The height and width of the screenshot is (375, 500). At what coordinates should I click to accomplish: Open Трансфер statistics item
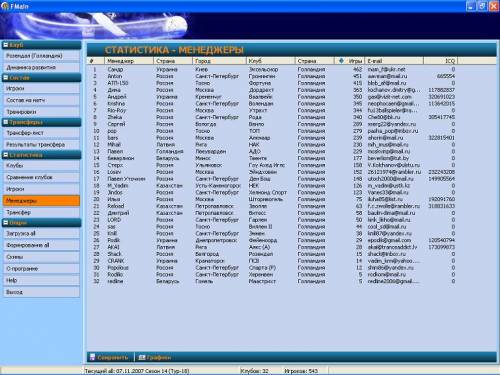tap(41, 212)
